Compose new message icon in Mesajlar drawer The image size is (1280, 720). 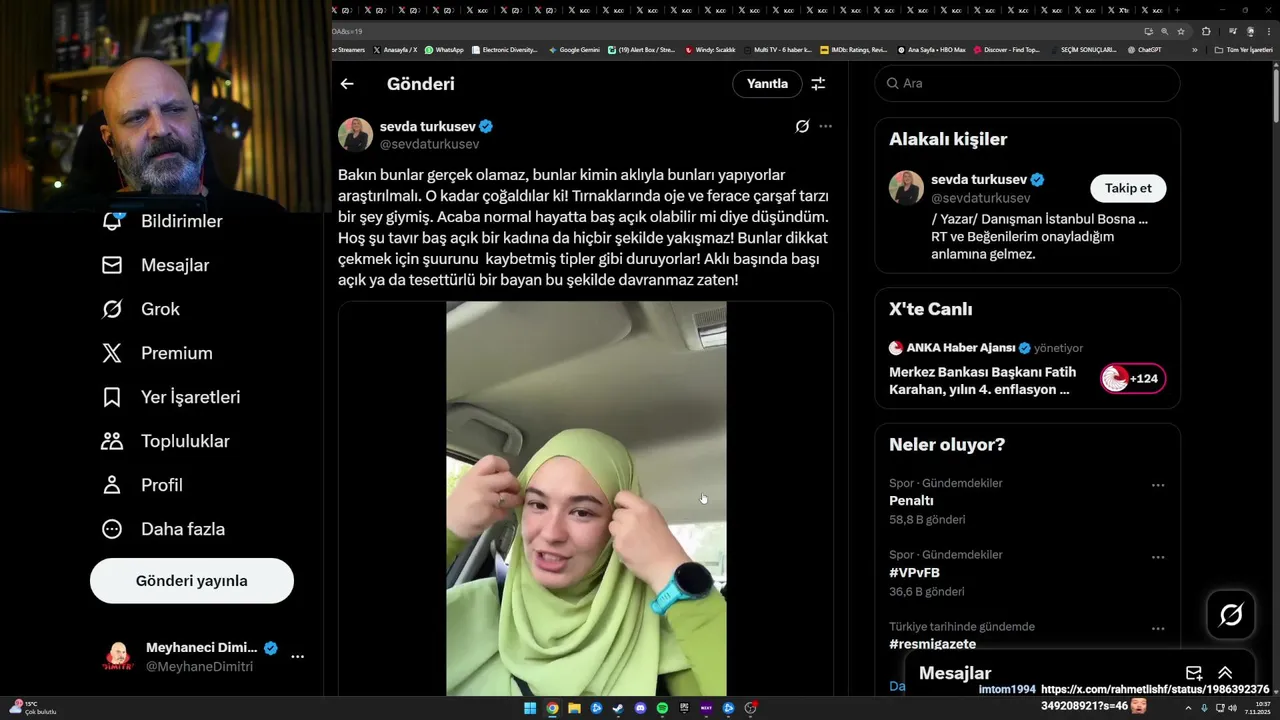tap(1193, 673)
